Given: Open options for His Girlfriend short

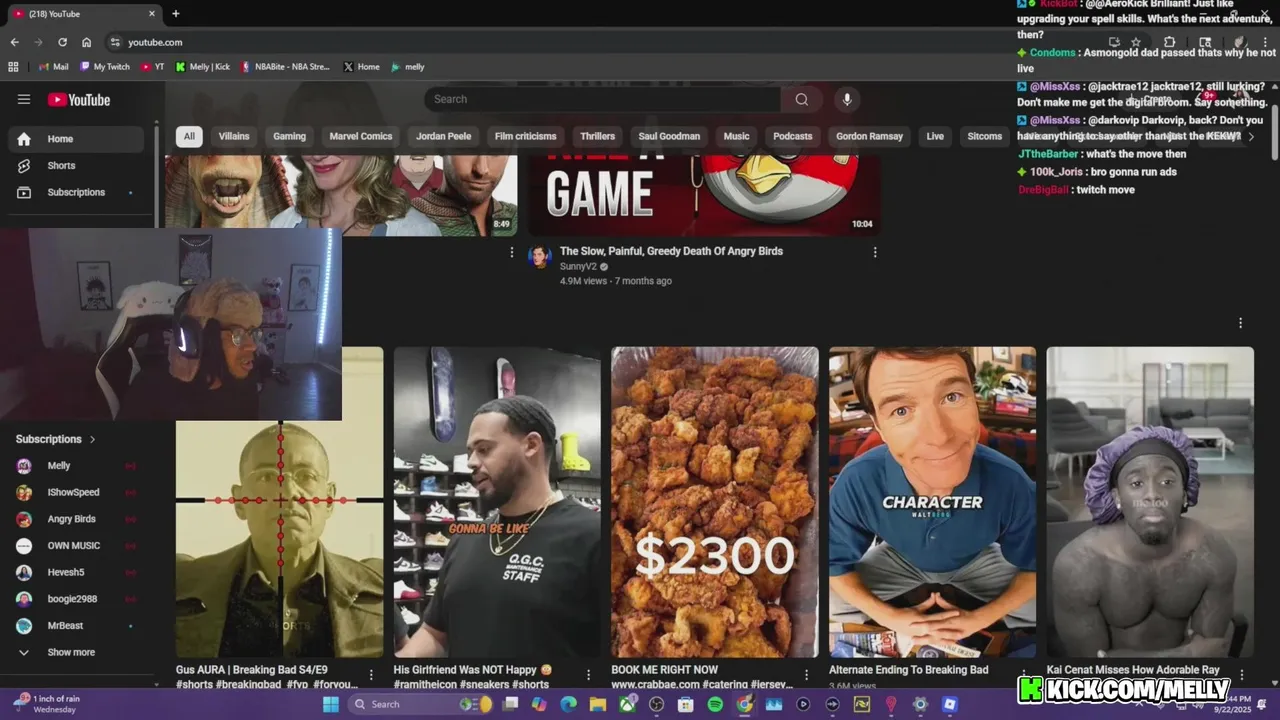Looking at the screenshot, I should (588, 675).
